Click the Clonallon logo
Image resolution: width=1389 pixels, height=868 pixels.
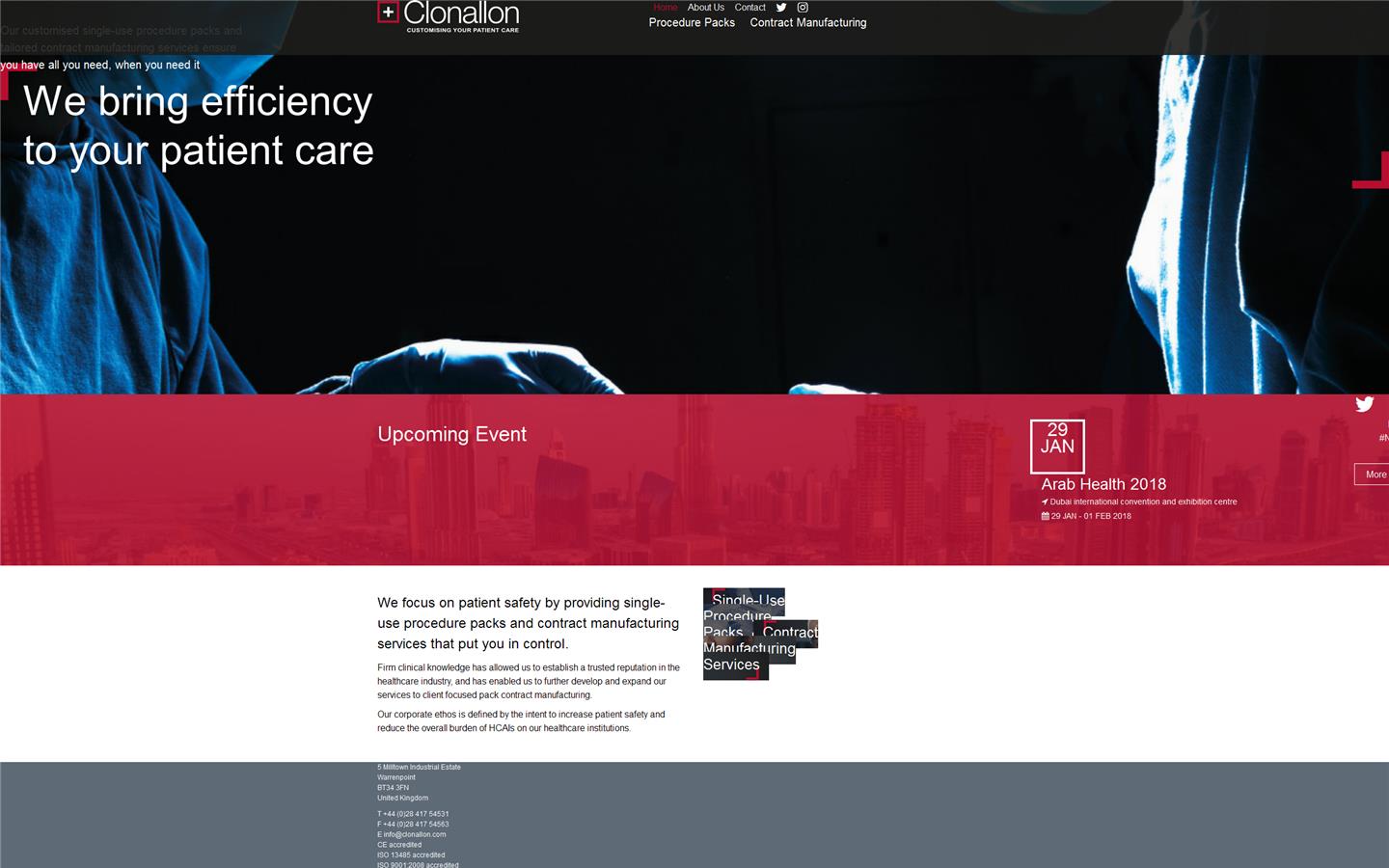click(449, 17)
